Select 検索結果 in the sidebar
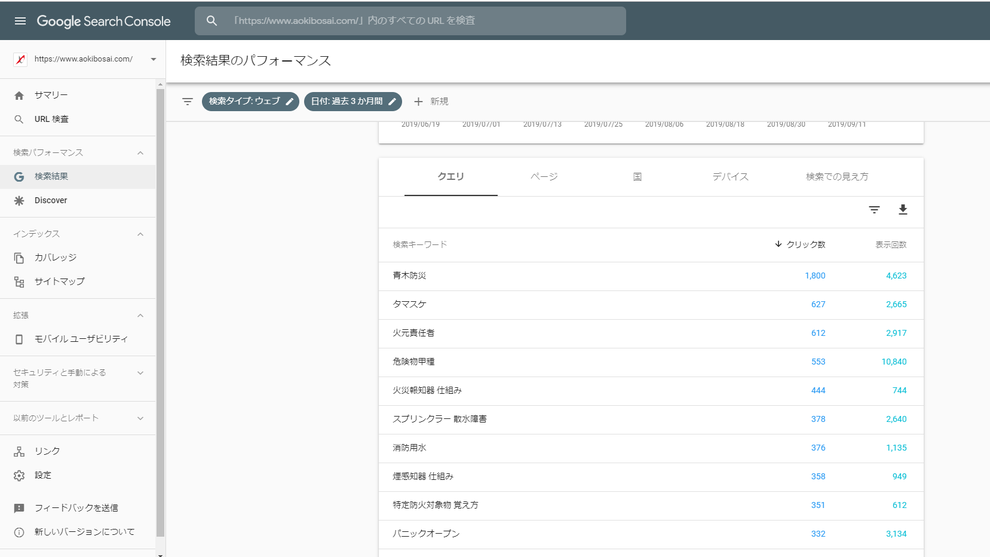The width and height of the screenshot is (990, 557). (x=78, y=177)
